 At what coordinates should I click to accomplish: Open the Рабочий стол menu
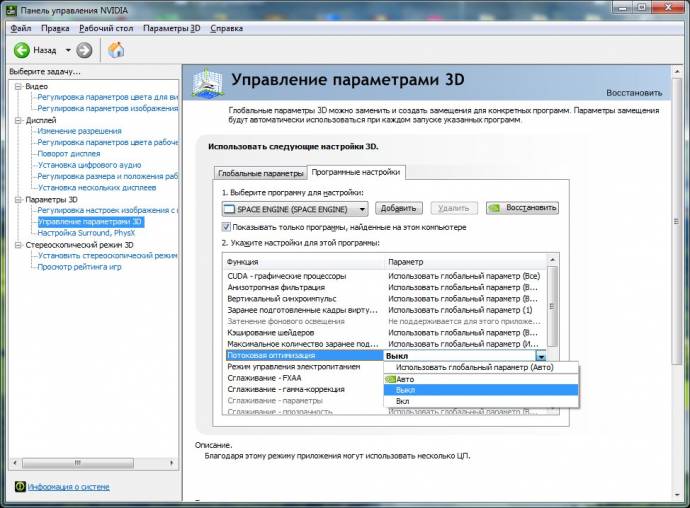coord(106,28)
